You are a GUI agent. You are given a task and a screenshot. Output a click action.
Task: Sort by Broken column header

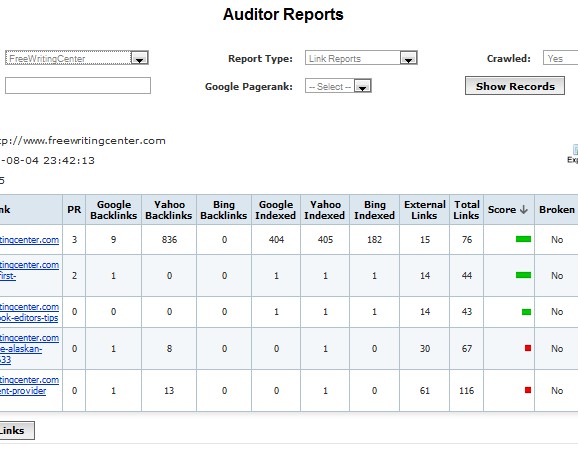(x=557, y=209)
